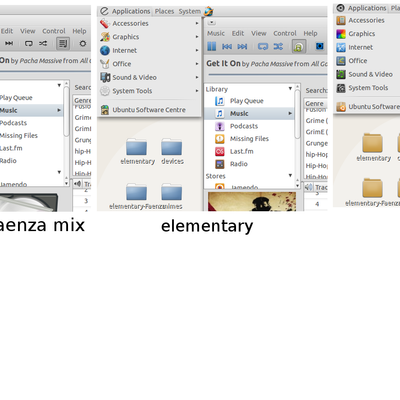The image size is (400, 400).
Task: Click the Accessories icon in the elementary panel menu
Action: (105, 23)
